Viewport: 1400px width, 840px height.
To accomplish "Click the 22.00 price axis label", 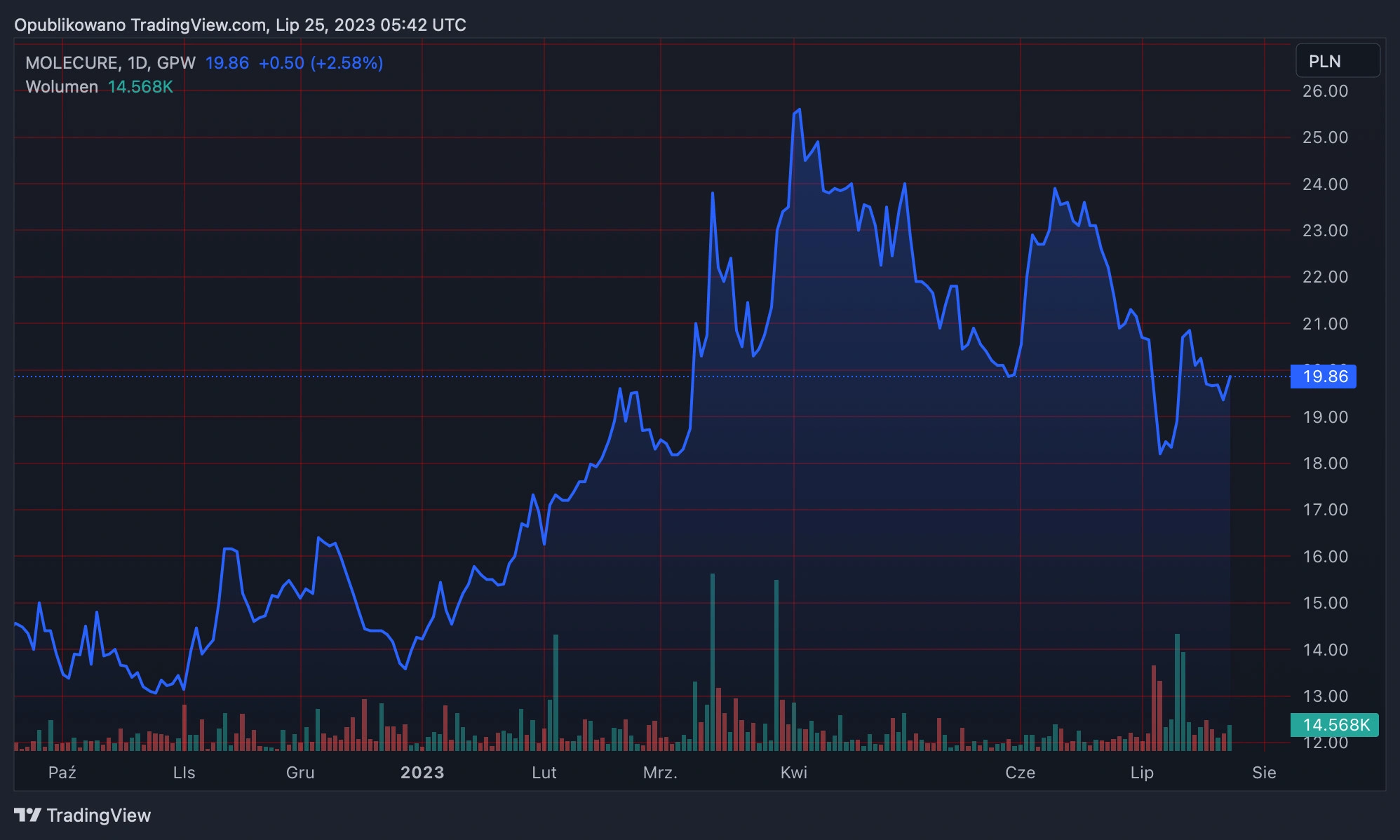I will 1325,277.
